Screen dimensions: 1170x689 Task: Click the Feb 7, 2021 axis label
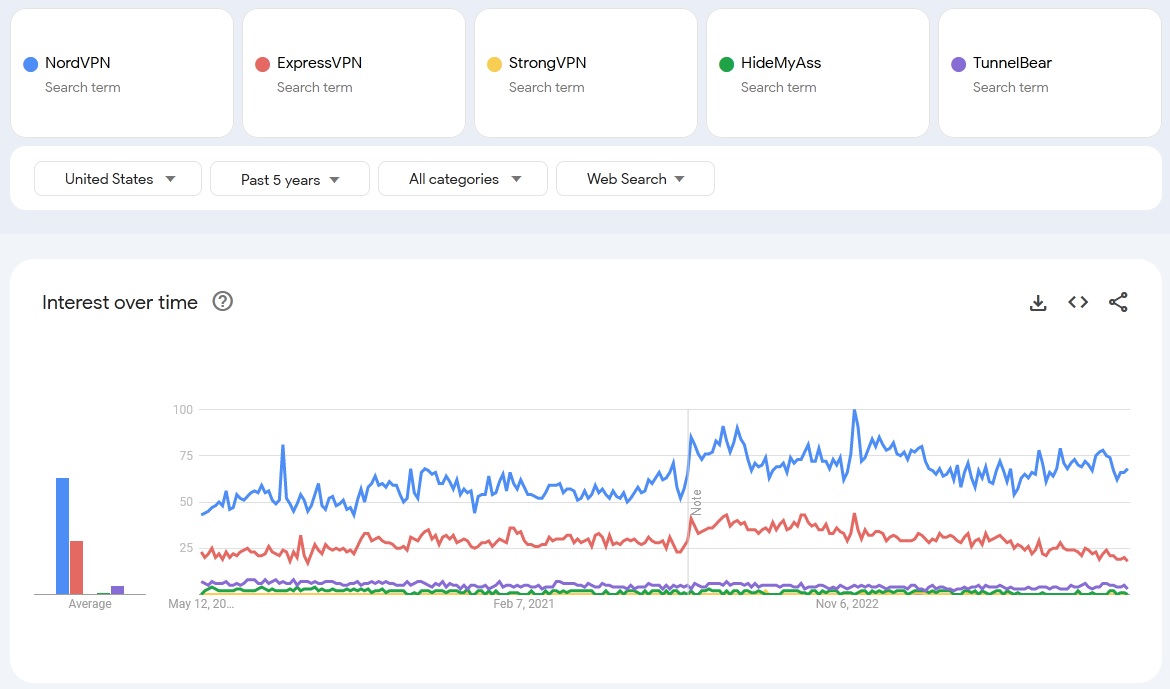524,604
